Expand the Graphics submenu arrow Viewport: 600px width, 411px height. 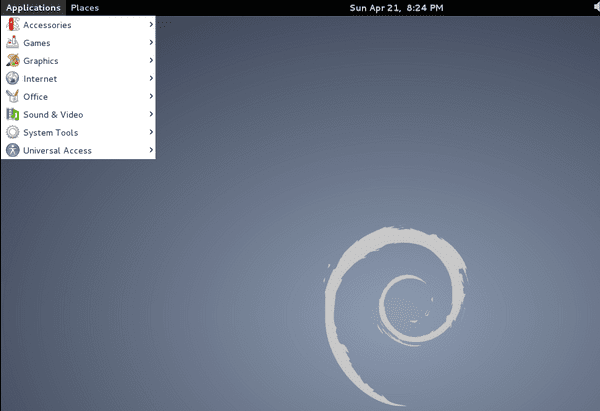(x=151, y=60)
